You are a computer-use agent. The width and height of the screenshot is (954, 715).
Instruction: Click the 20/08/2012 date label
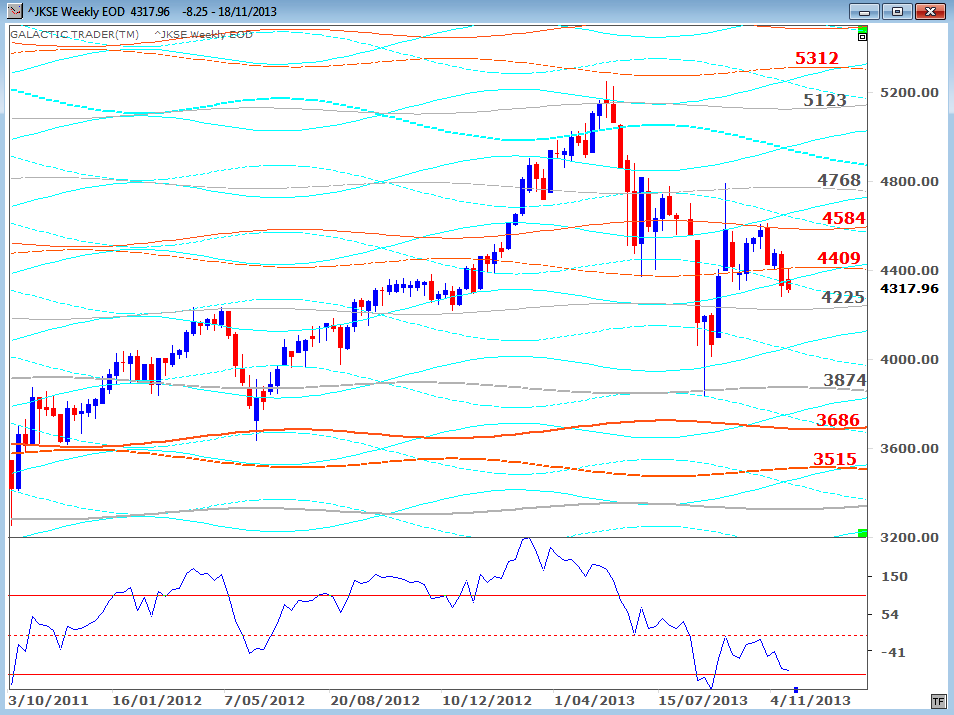pos(375,700)
